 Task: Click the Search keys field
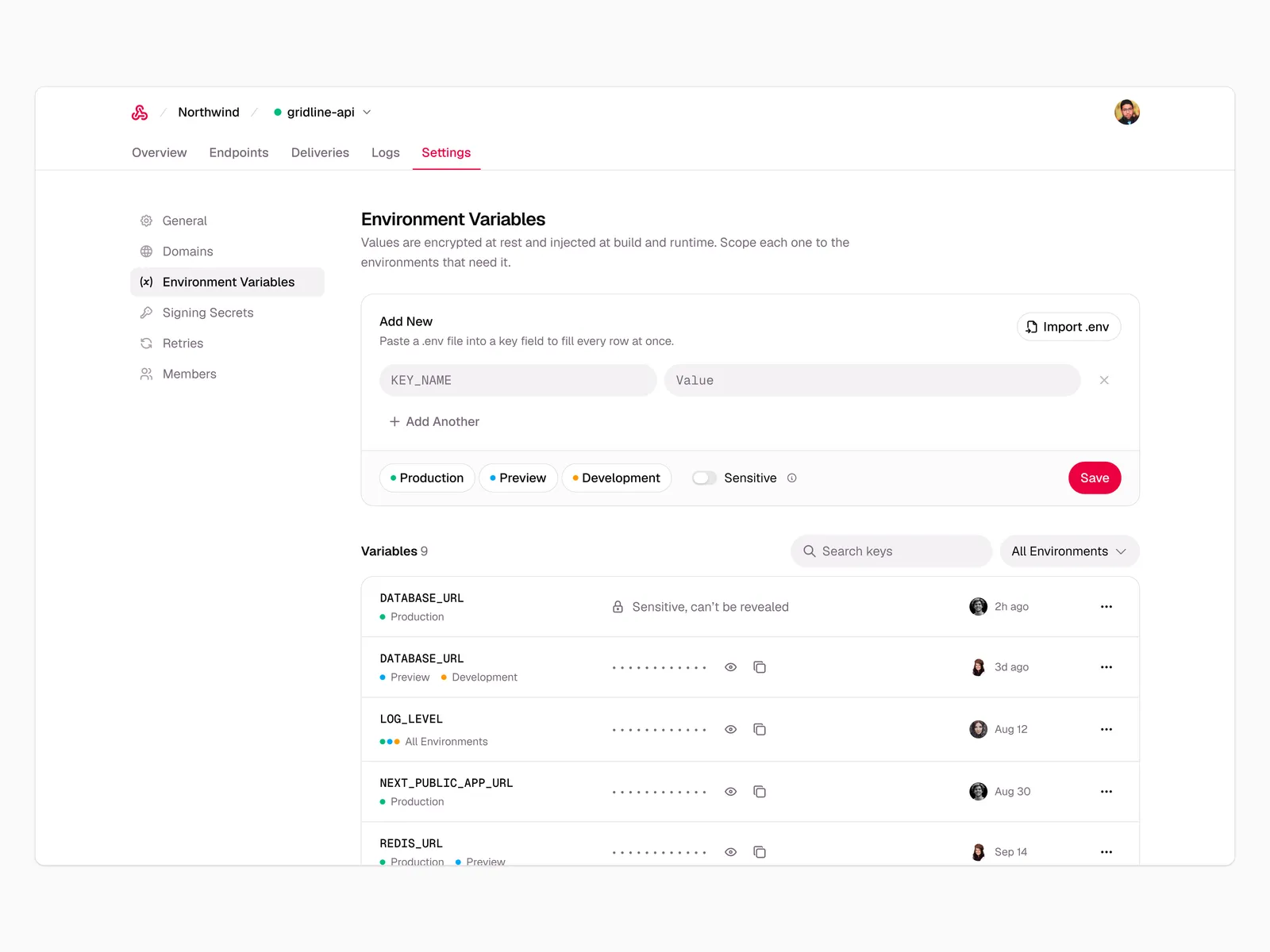[891, 551]
